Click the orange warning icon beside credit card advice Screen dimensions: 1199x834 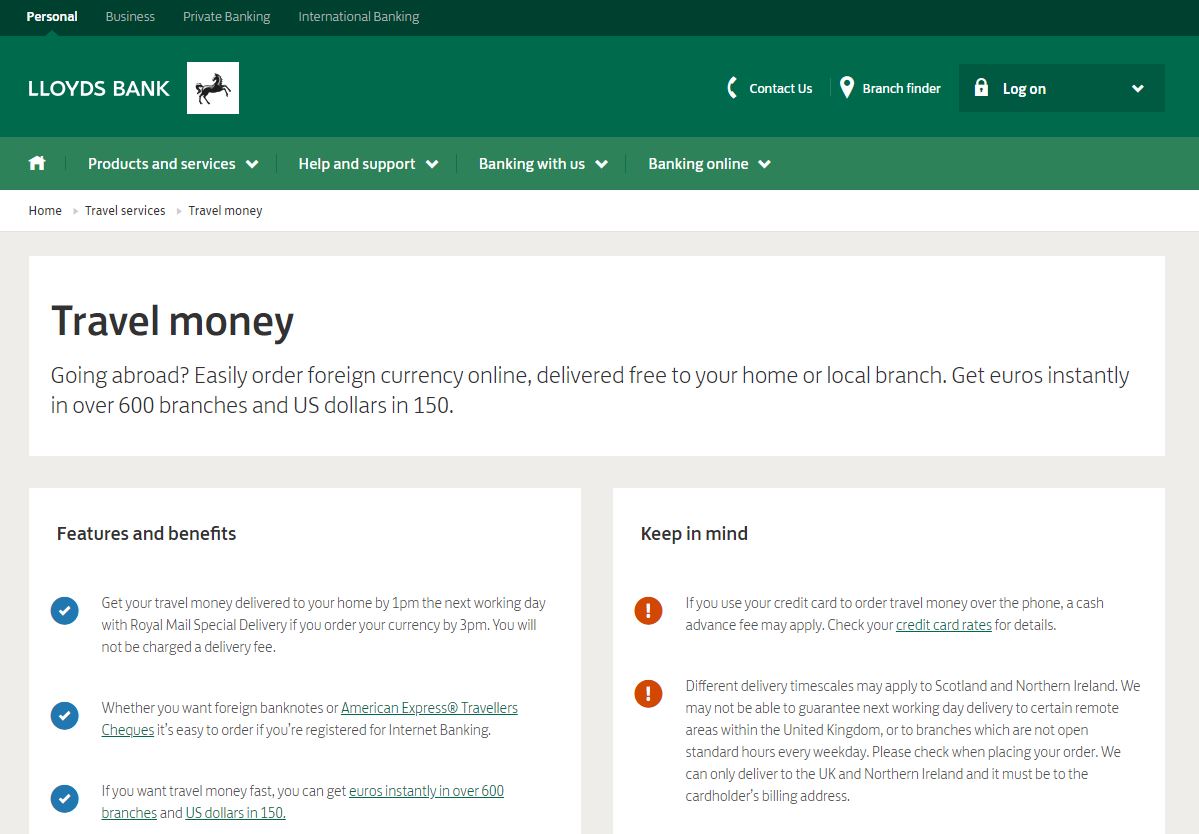click(648, 610)
